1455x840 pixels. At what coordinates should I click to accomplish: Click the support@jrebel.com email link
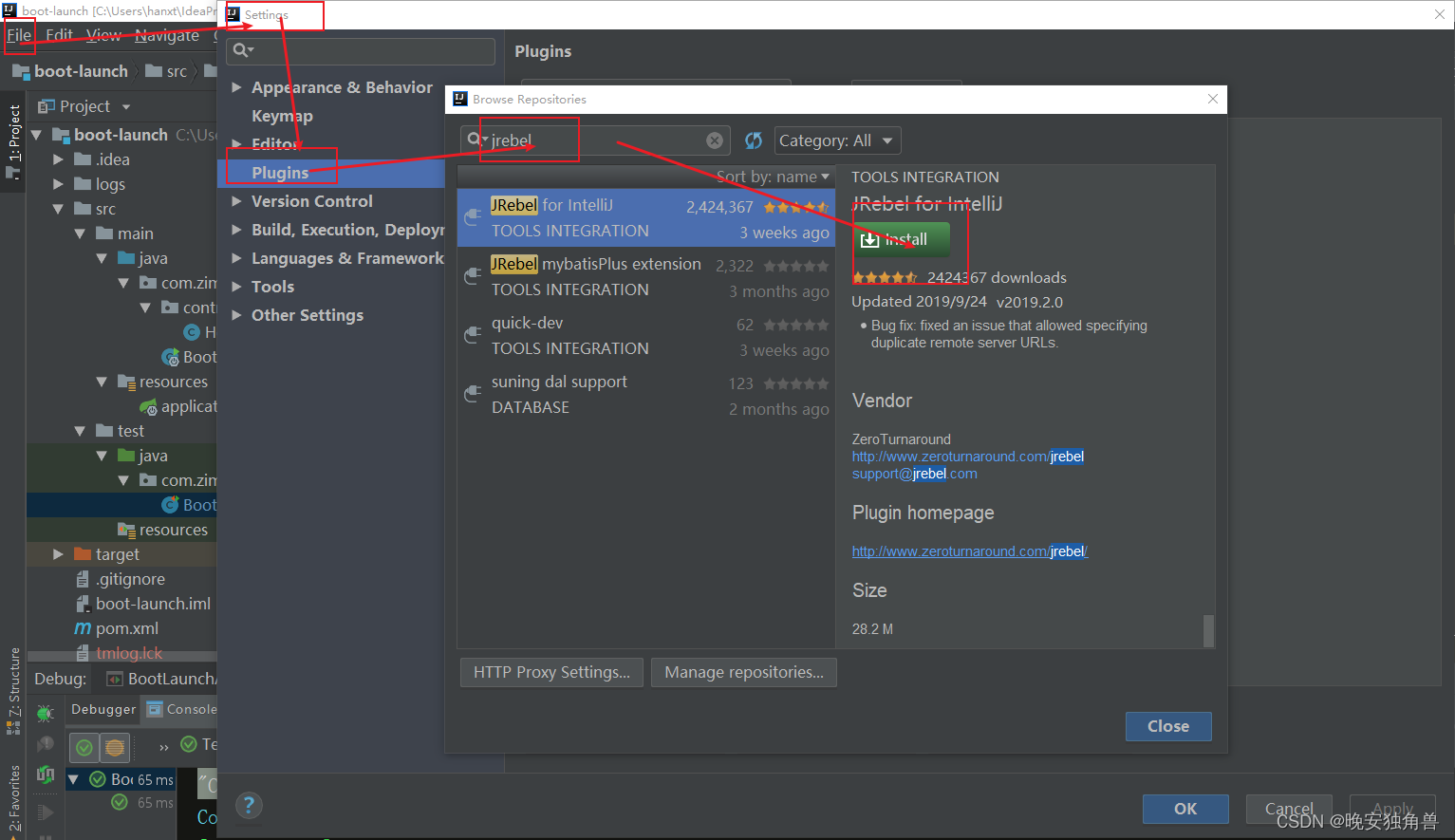(x=914, y=474)
